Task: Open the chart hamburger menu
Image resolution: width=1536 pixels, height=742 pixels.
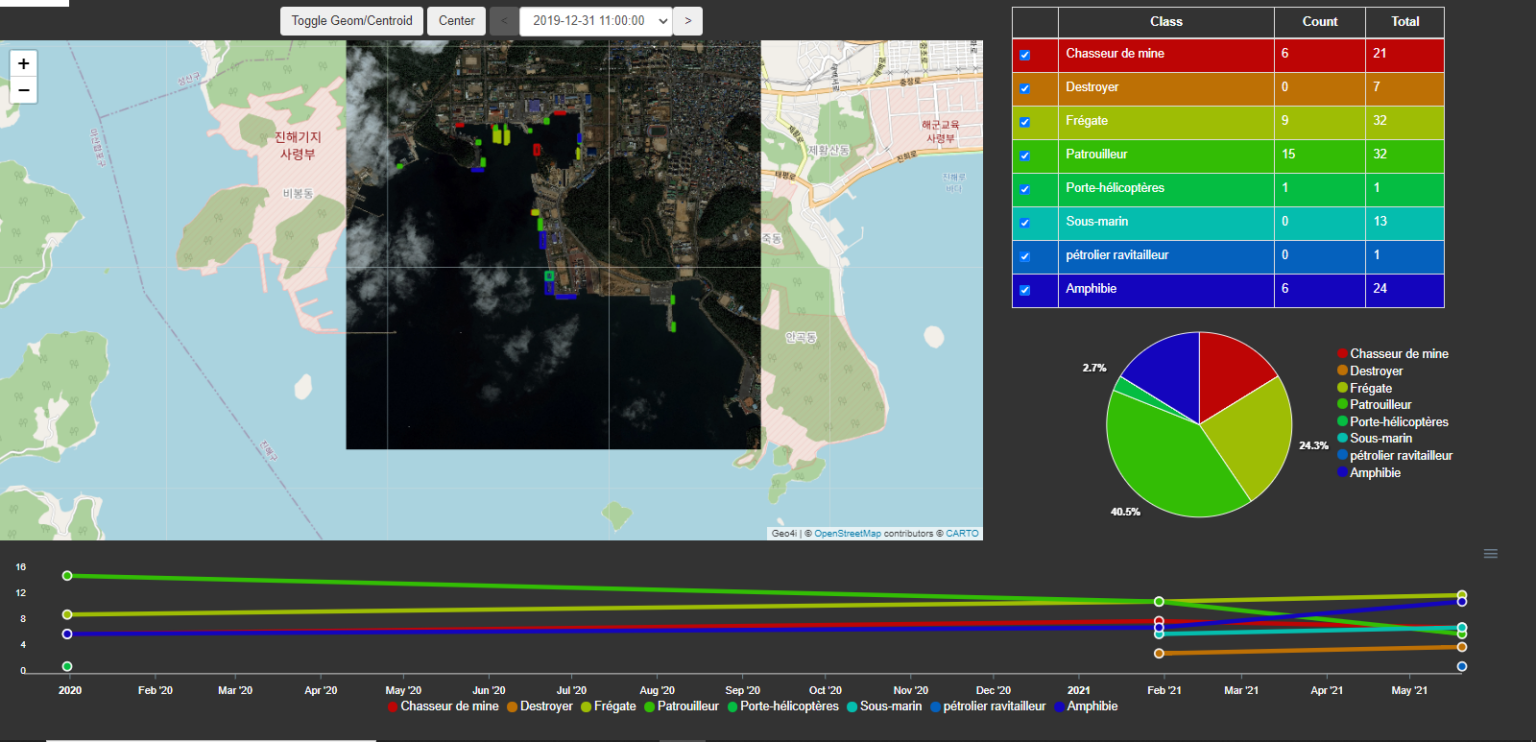Action: point(1490,554)
